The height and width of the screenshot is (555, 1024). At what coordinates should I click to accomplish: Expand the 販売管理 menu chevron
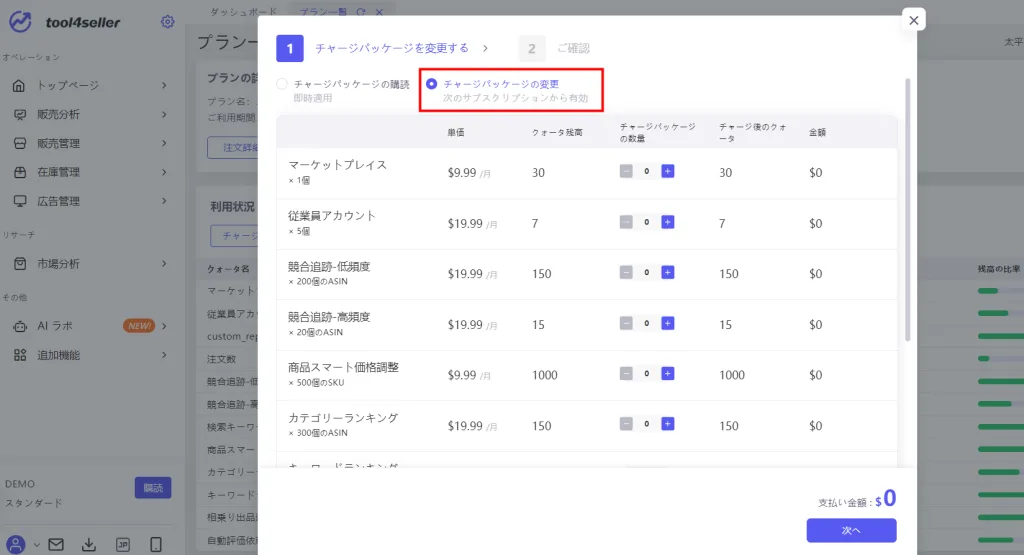(164, 143)
